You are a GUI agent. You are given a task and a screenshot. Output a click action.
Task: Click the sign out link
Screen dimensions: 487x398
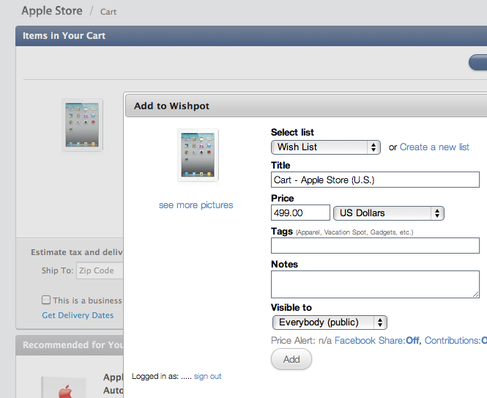coord(207,376)
